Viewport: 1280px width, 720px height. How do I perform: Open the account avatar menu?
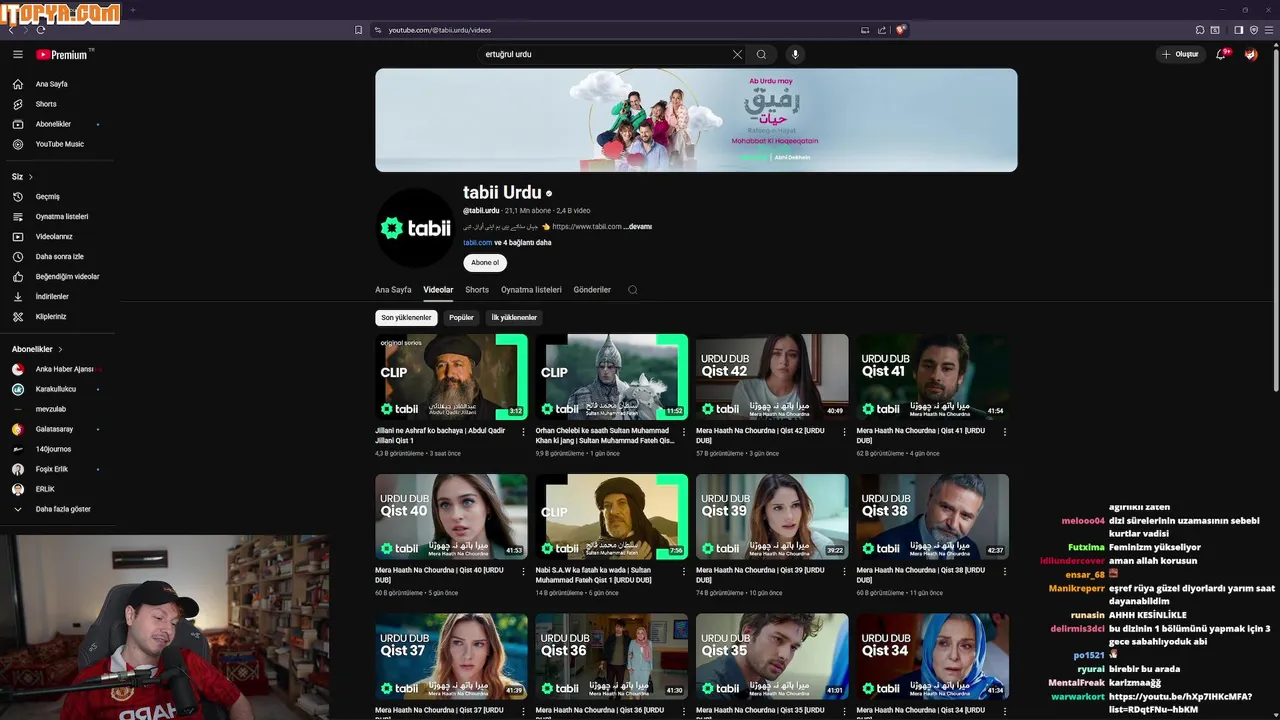coord(1251,55)
